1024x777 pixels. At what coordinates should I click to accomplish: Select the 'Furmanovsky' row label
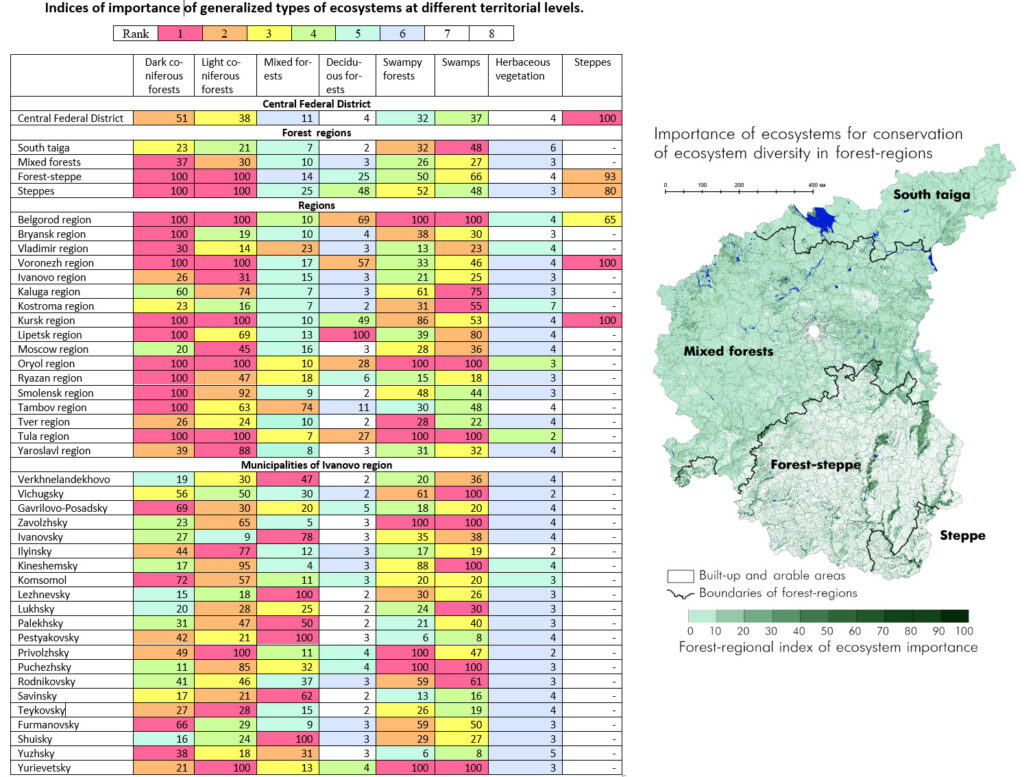[x=48, y=724]
